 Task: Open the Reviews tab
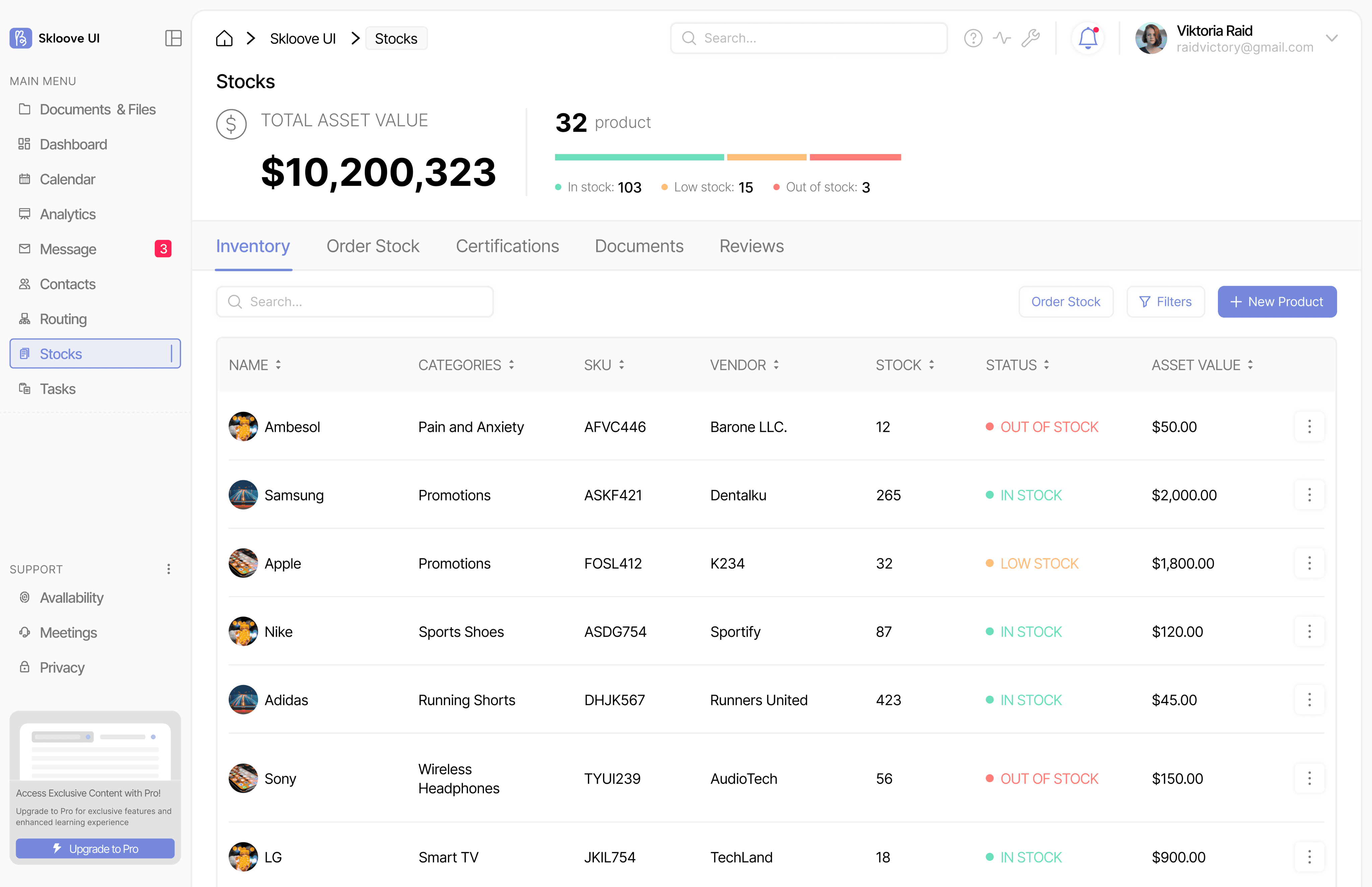click(751, 246)
